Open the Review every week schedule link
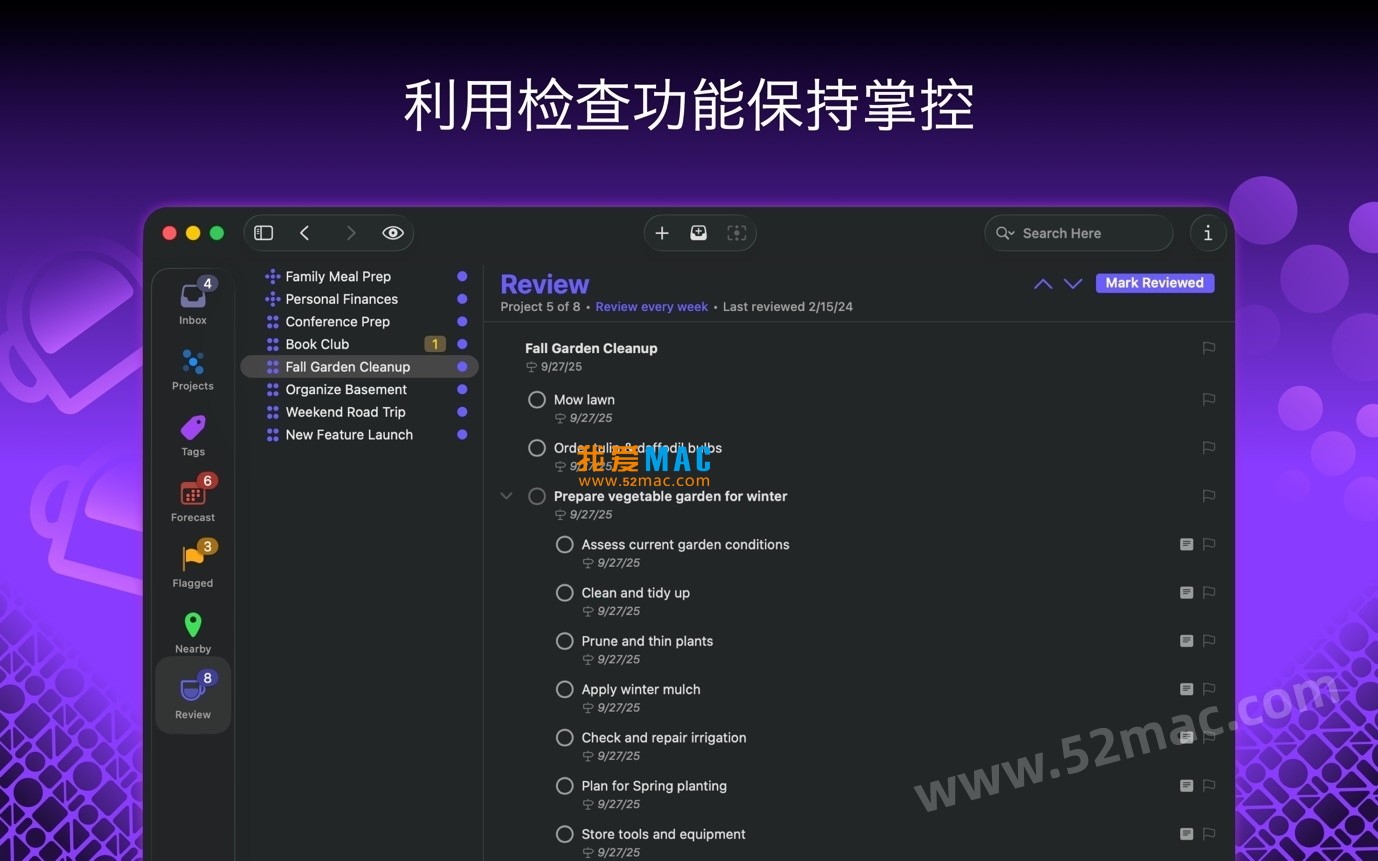Screen dimensions: 1378x861 click(651, 306)
